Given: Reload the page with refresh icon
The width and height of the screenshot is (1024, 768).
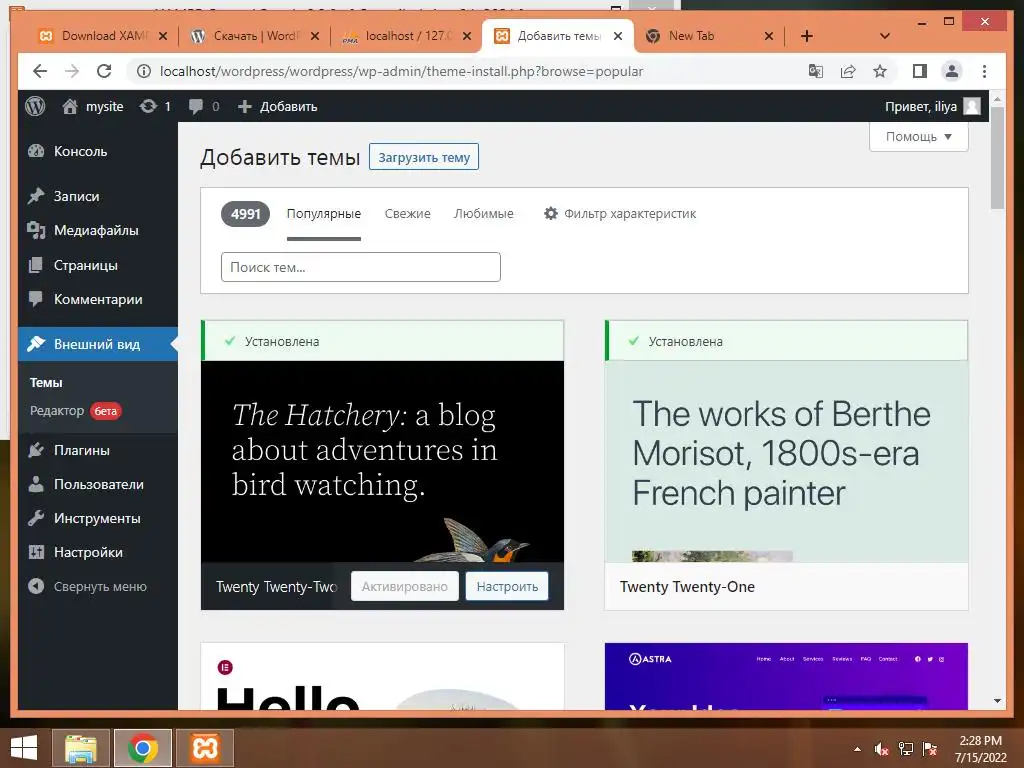Looking at the screenshot, I should coord(104,71).
